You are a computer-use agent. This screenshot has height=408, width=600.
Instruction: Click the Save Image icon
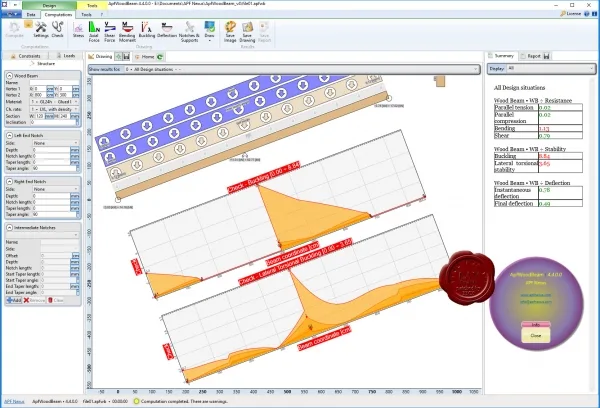click(x=230, y=32)
